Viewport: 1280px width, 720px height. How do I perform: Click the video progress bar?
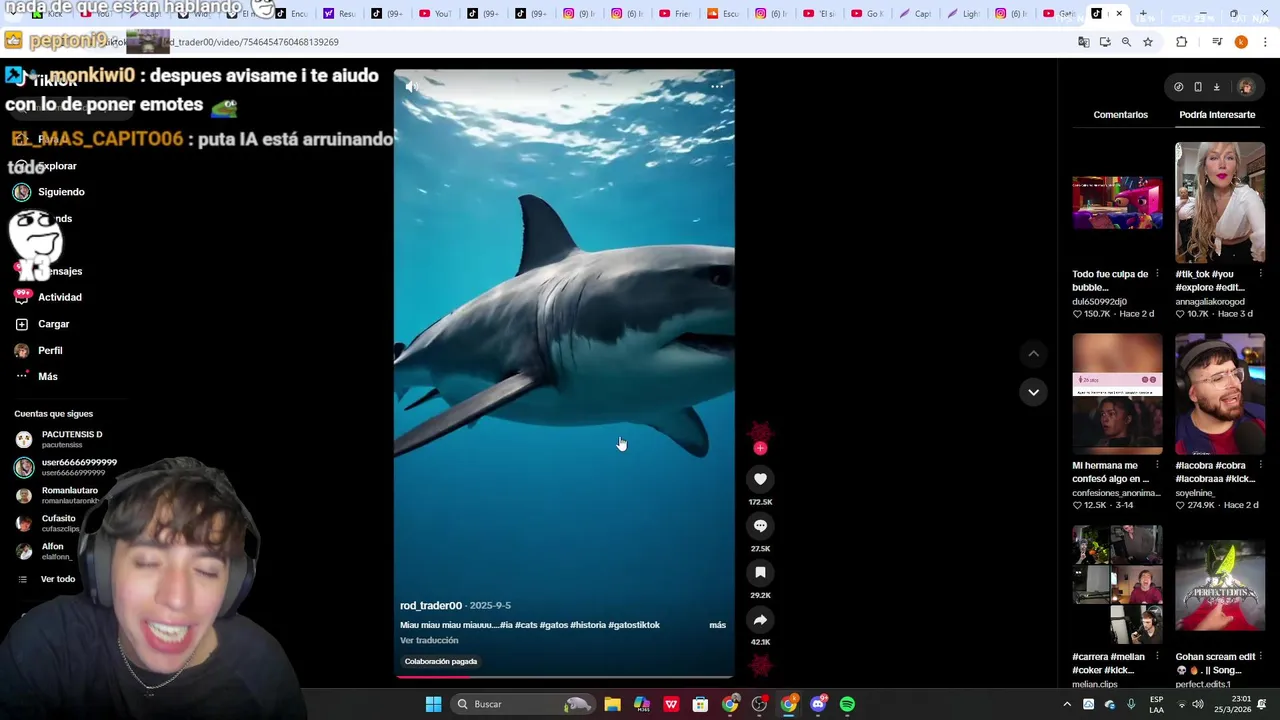click(x=564, y=677)
